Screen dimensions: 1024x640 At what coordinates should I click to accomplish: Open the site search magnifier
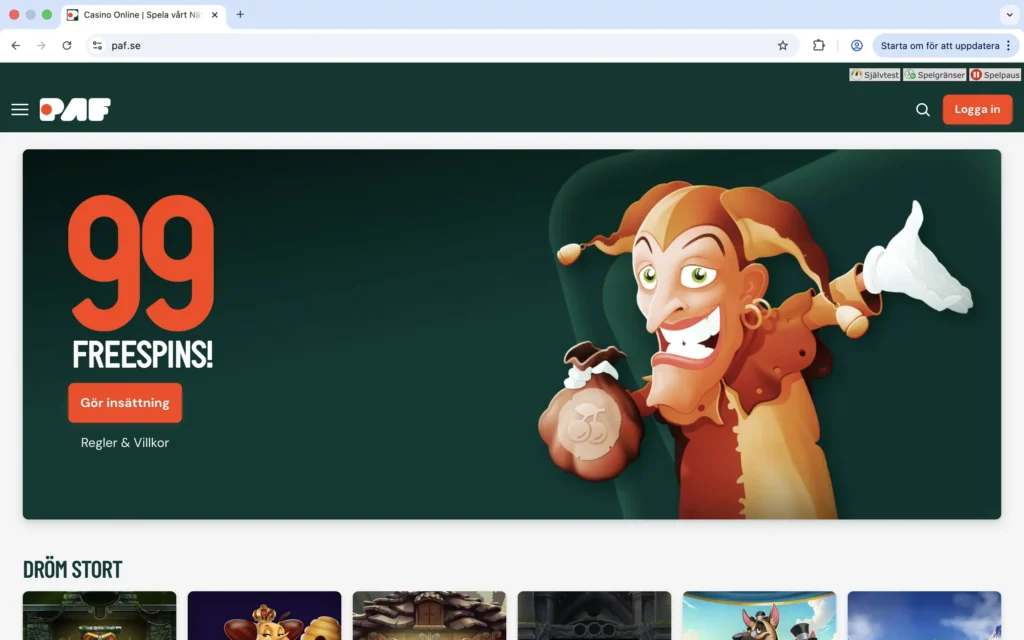coord(923,110)
